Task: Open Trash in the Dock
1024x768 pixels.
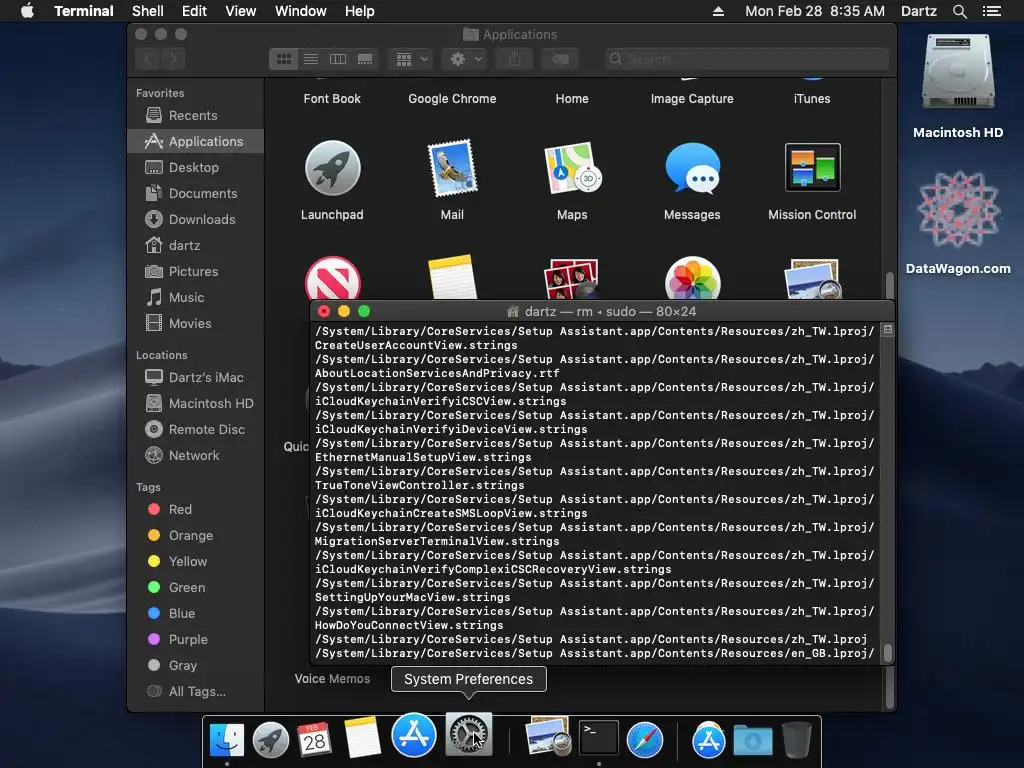Action: click(797, 740)
